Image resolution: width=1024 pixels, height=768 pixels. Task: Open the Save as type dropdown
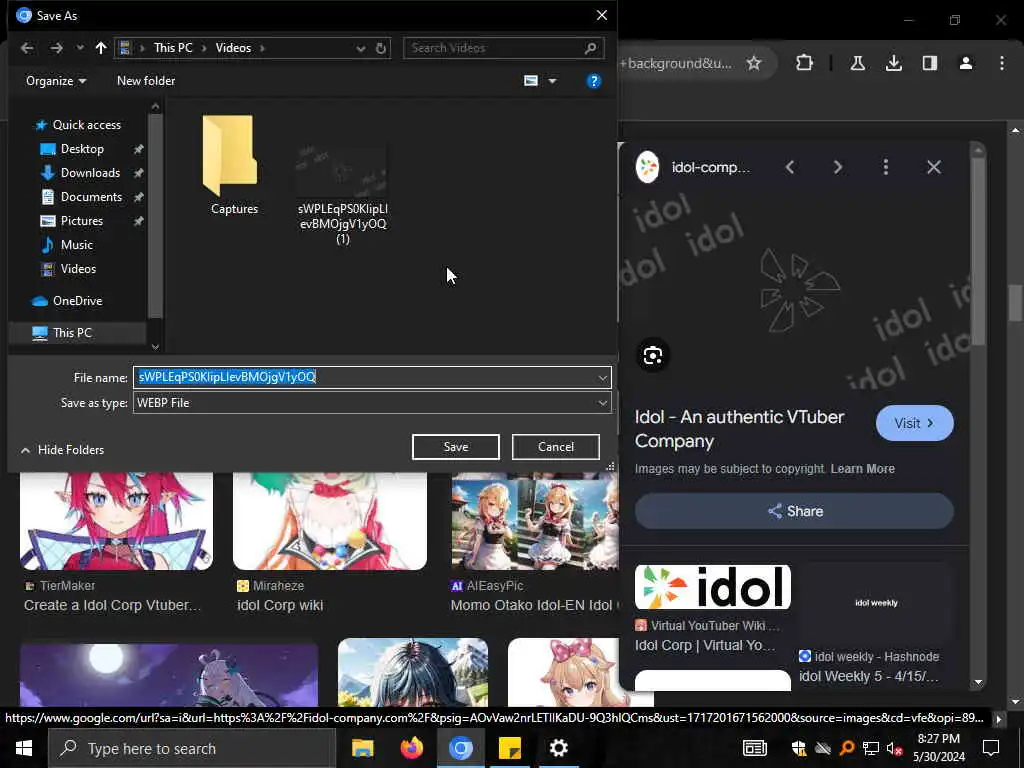pos(372,403)
